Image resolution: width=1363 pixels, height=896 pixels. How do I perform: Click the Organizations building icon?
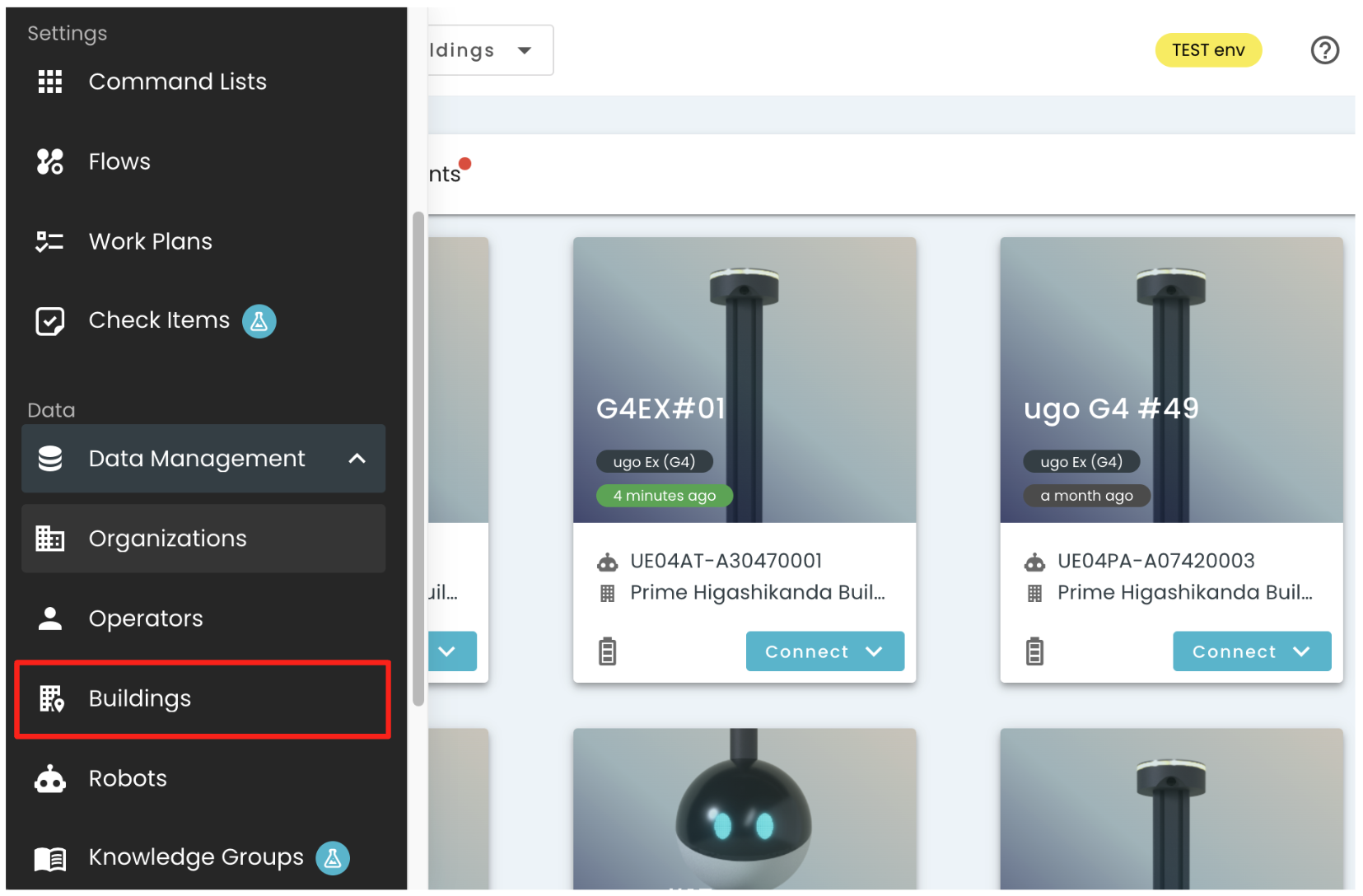(x=50, y=539)
